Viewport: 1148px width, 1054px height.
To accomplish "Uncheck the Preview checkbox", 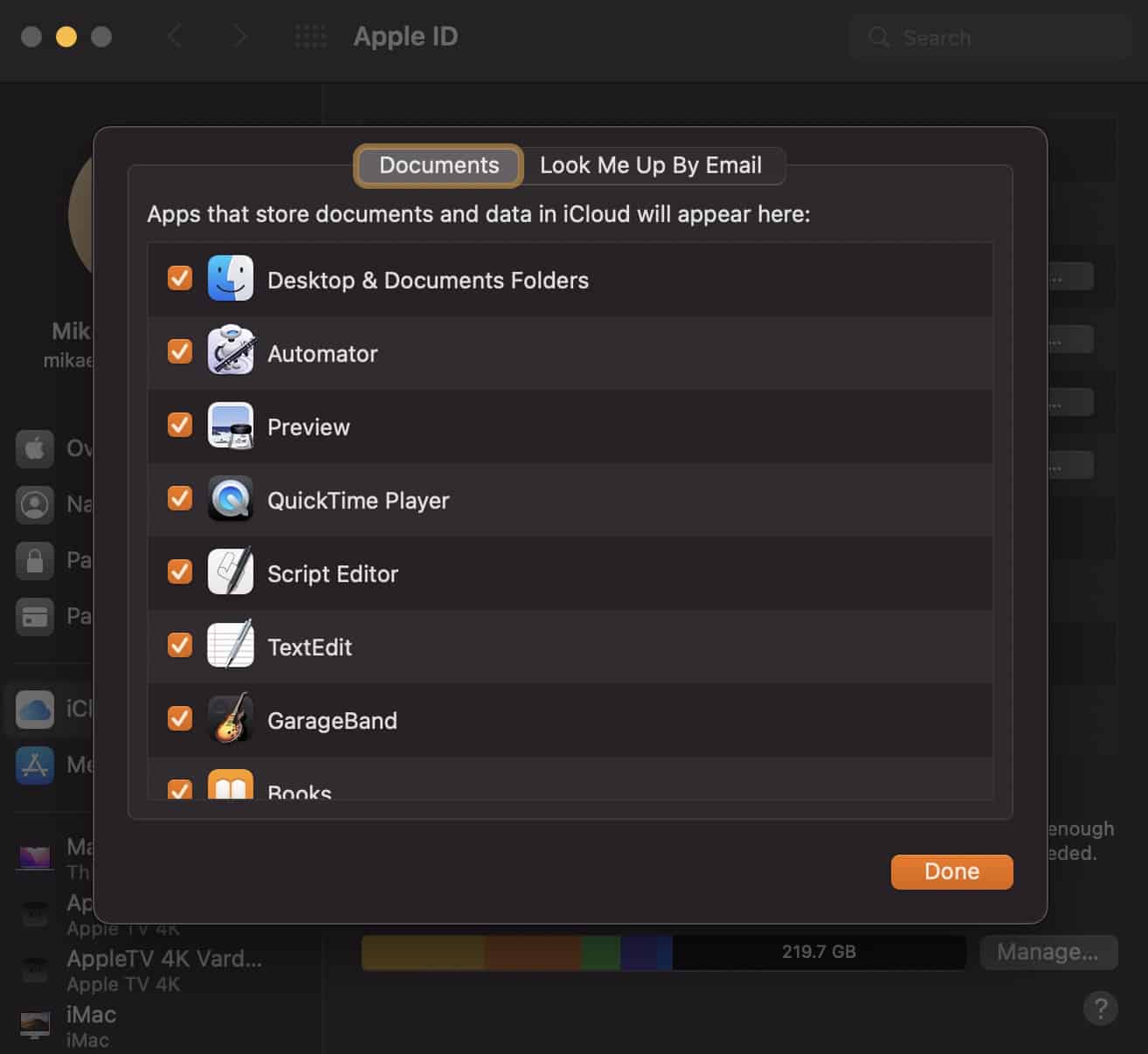I will (x=180, y=425).
